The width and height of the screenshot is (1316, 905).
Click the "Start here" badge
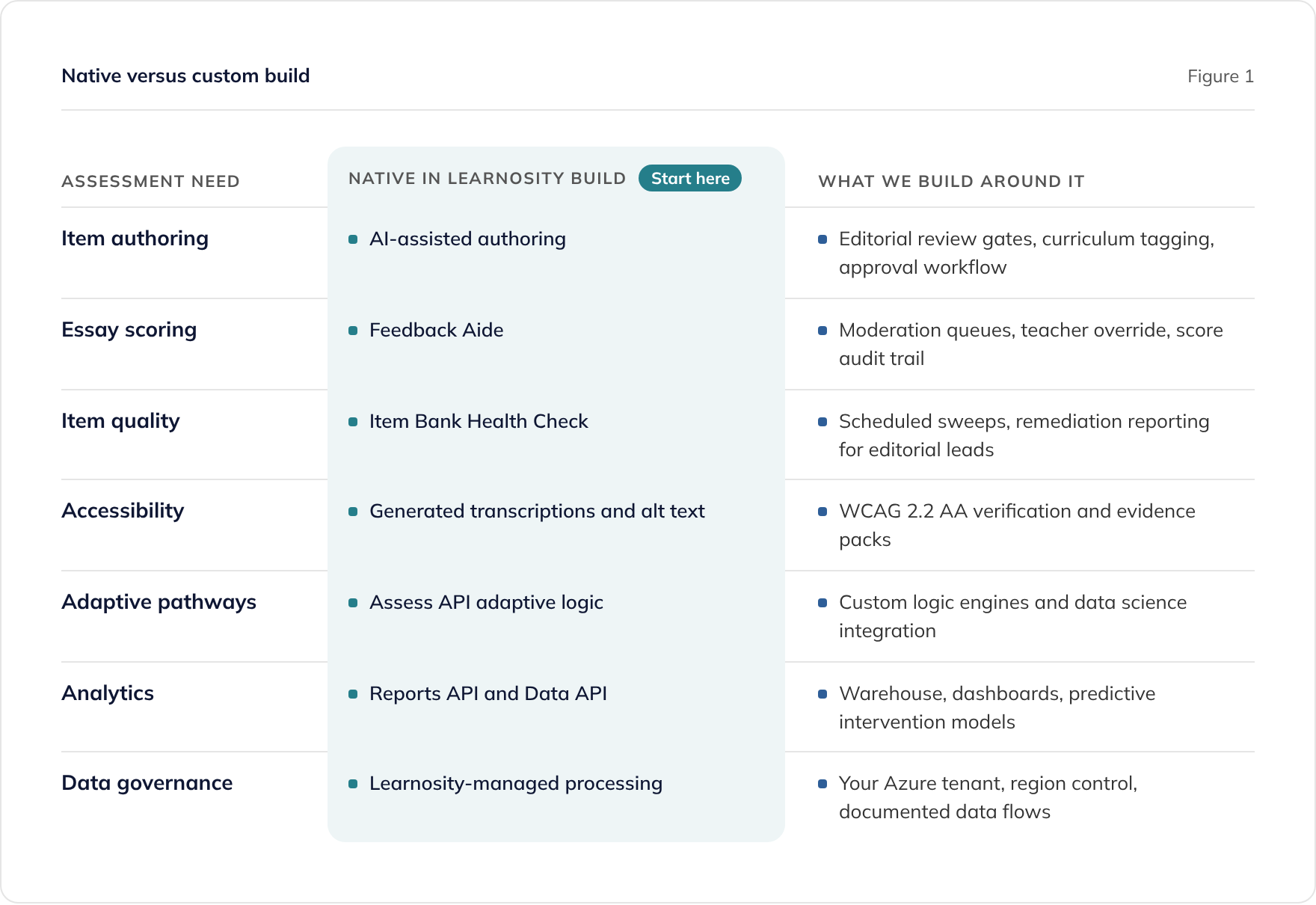click(x=689, y=178)
